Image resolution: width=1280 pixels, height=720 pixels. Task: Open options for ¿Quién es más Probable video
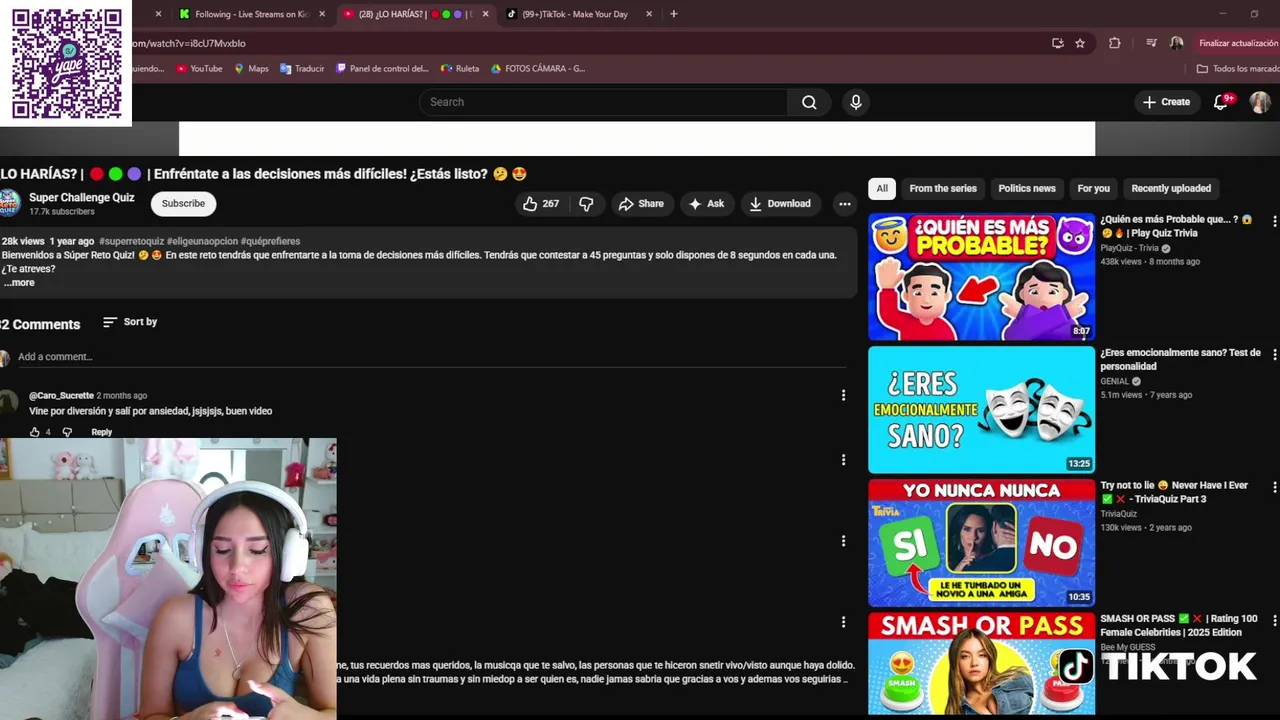coord(1274,220)
